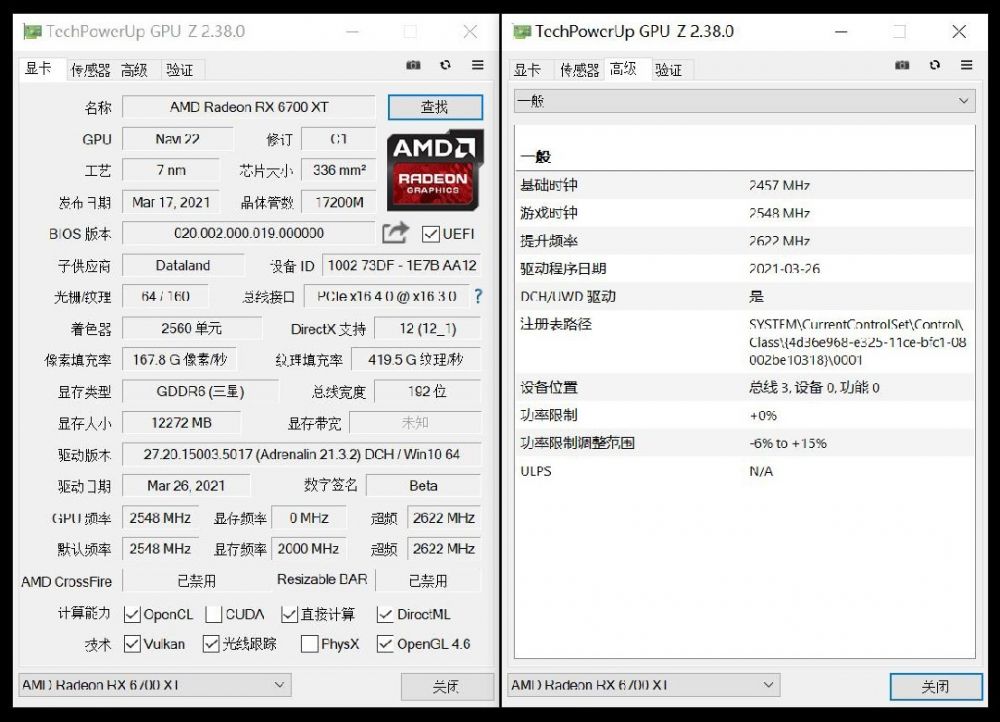Select 传感器 tab in right window
The image size is (1000, 722).
click(579, 70)
